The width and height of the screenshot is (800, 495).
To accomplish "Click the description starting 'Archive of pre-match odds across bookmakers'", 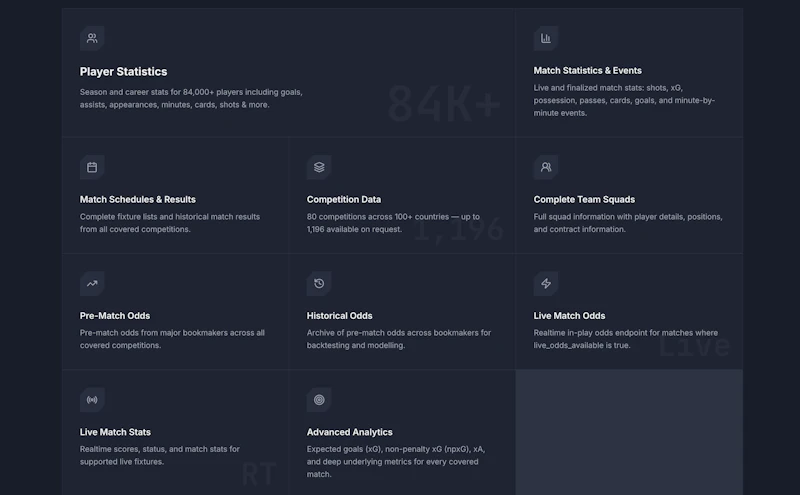I will (398, 339).
